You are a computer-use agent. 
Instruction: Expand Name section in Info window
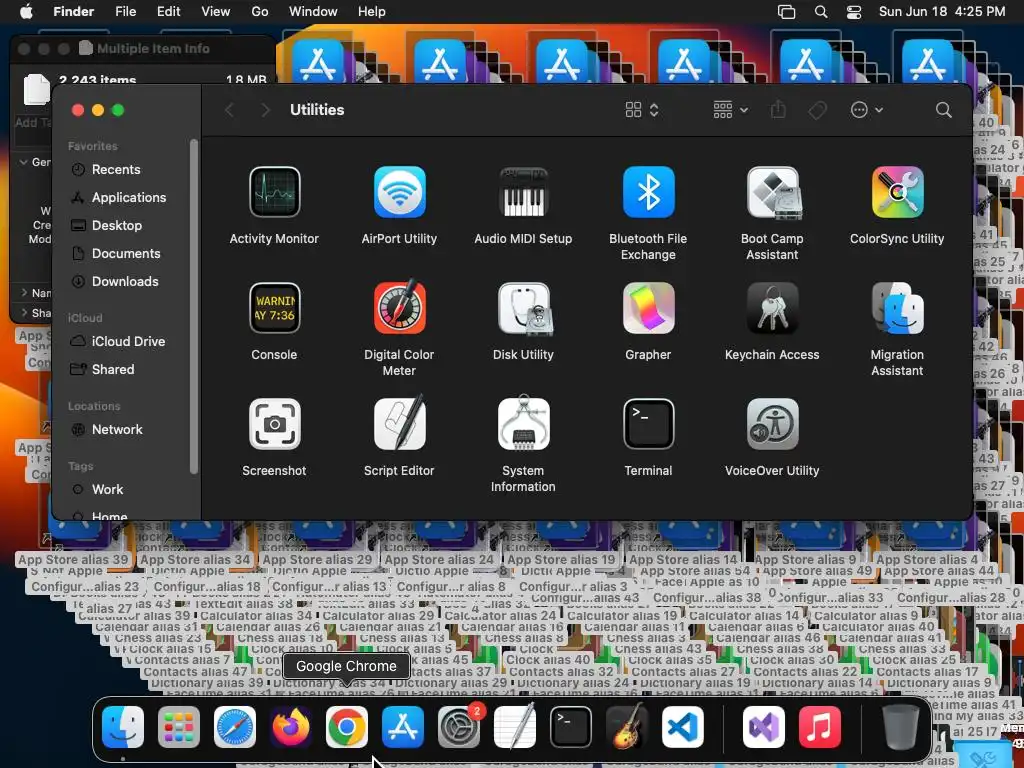pos(24,293)
